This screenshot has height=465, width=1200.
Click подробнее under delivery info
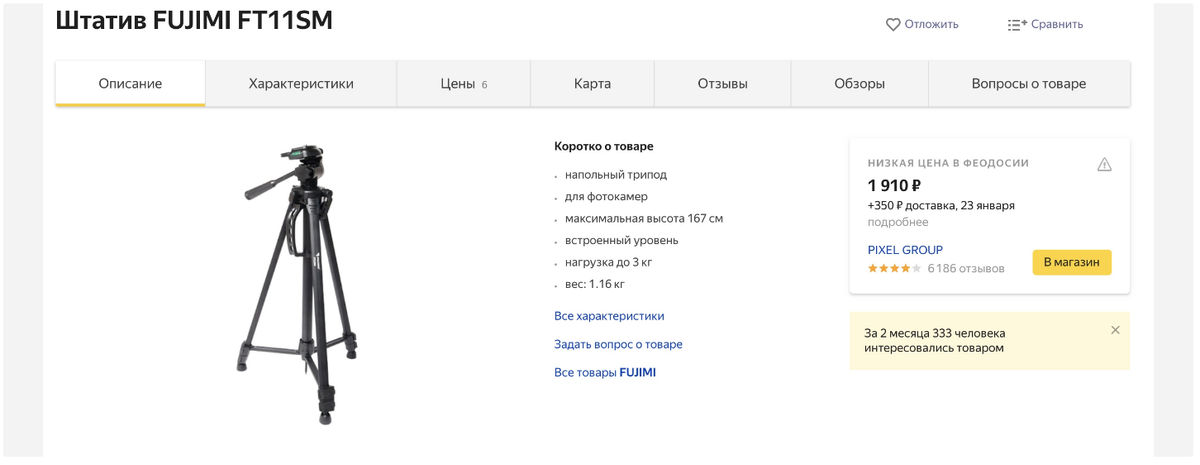point(898,222)
